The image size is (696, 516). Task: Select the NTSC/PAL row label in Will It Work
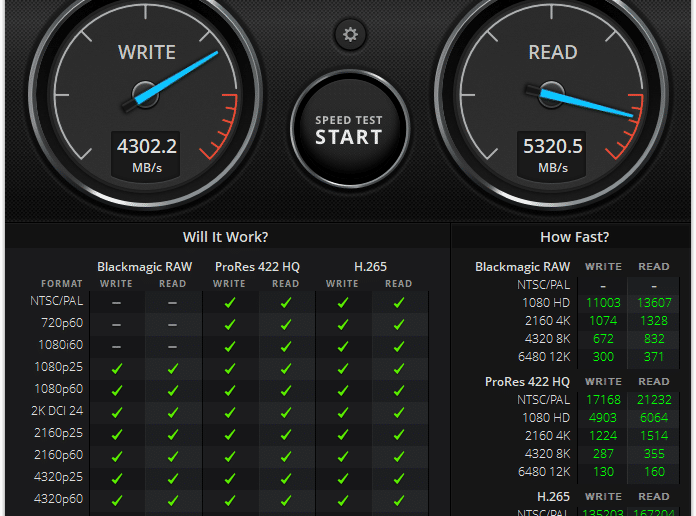tap(57, 301)
